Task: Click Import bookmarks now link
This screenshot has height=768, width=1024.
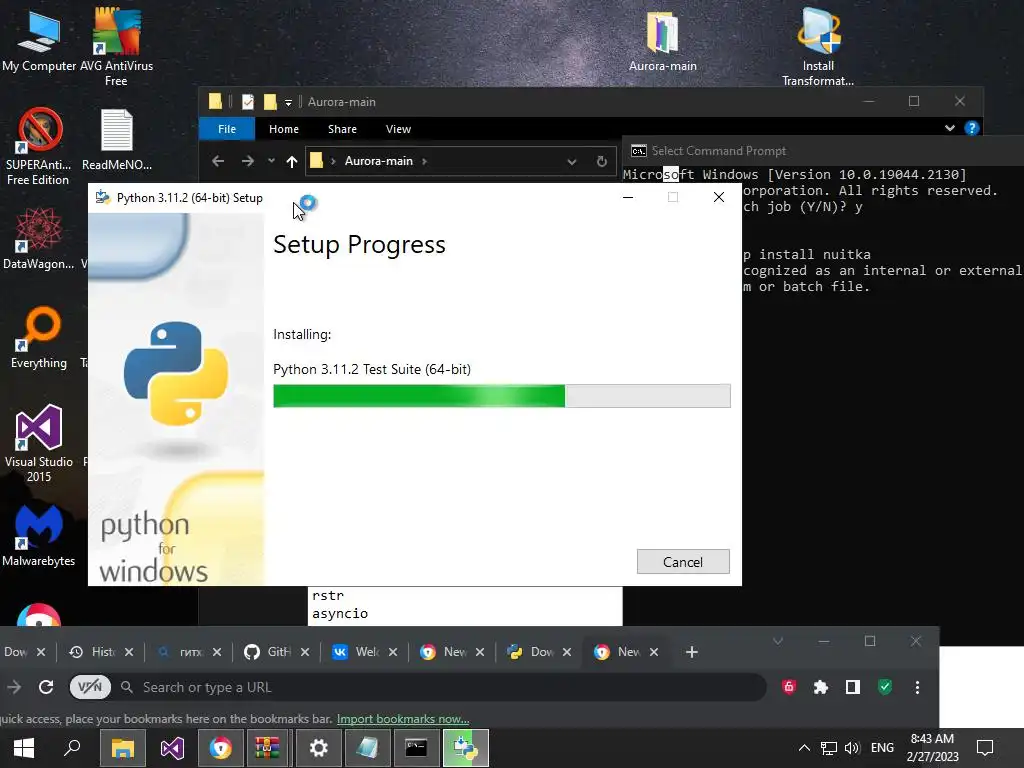Action: [403, 719]
